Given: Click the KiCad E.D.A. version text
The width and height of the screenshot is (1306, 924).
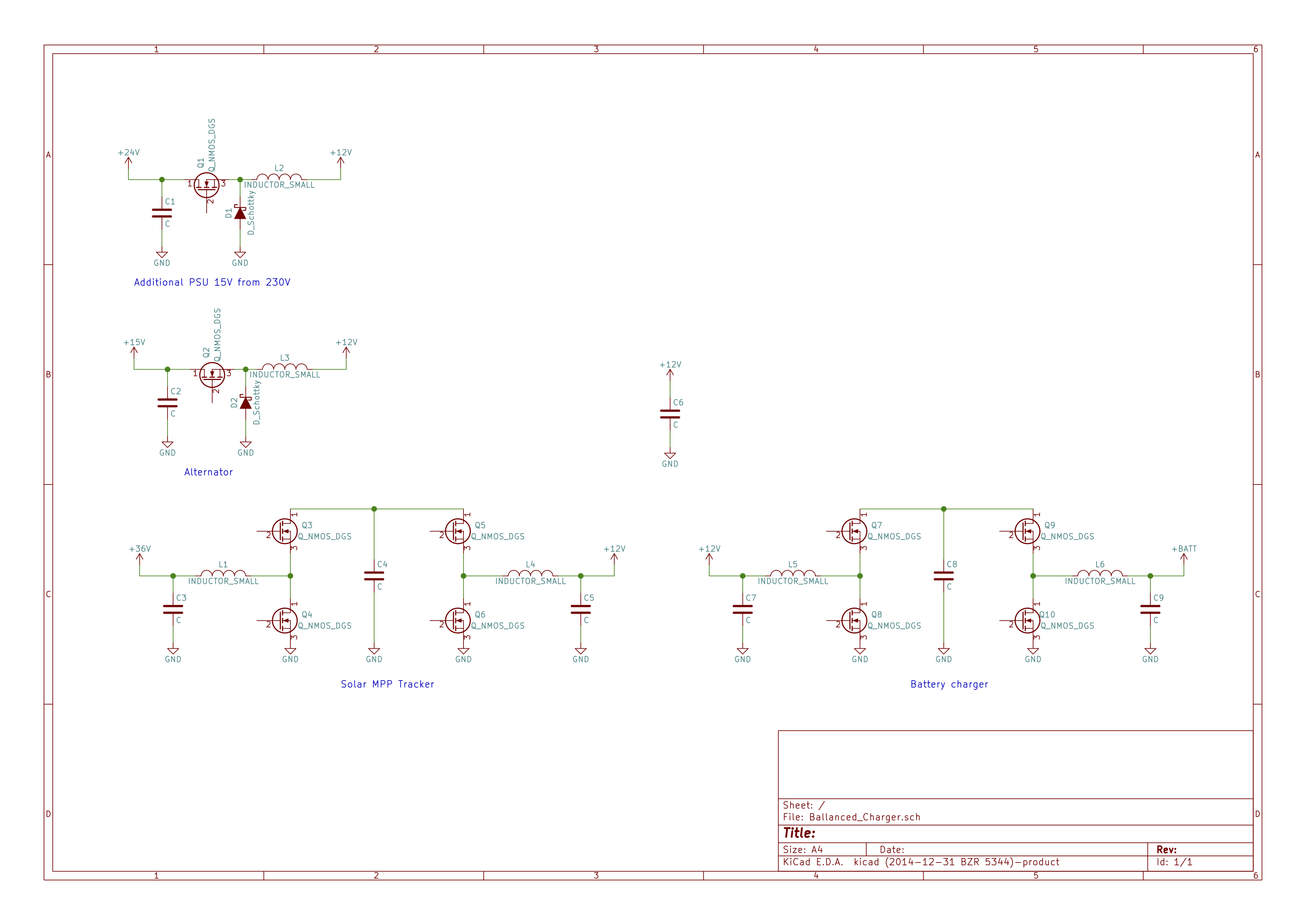Looking at the screenshot, I should (x=921, y=863).
